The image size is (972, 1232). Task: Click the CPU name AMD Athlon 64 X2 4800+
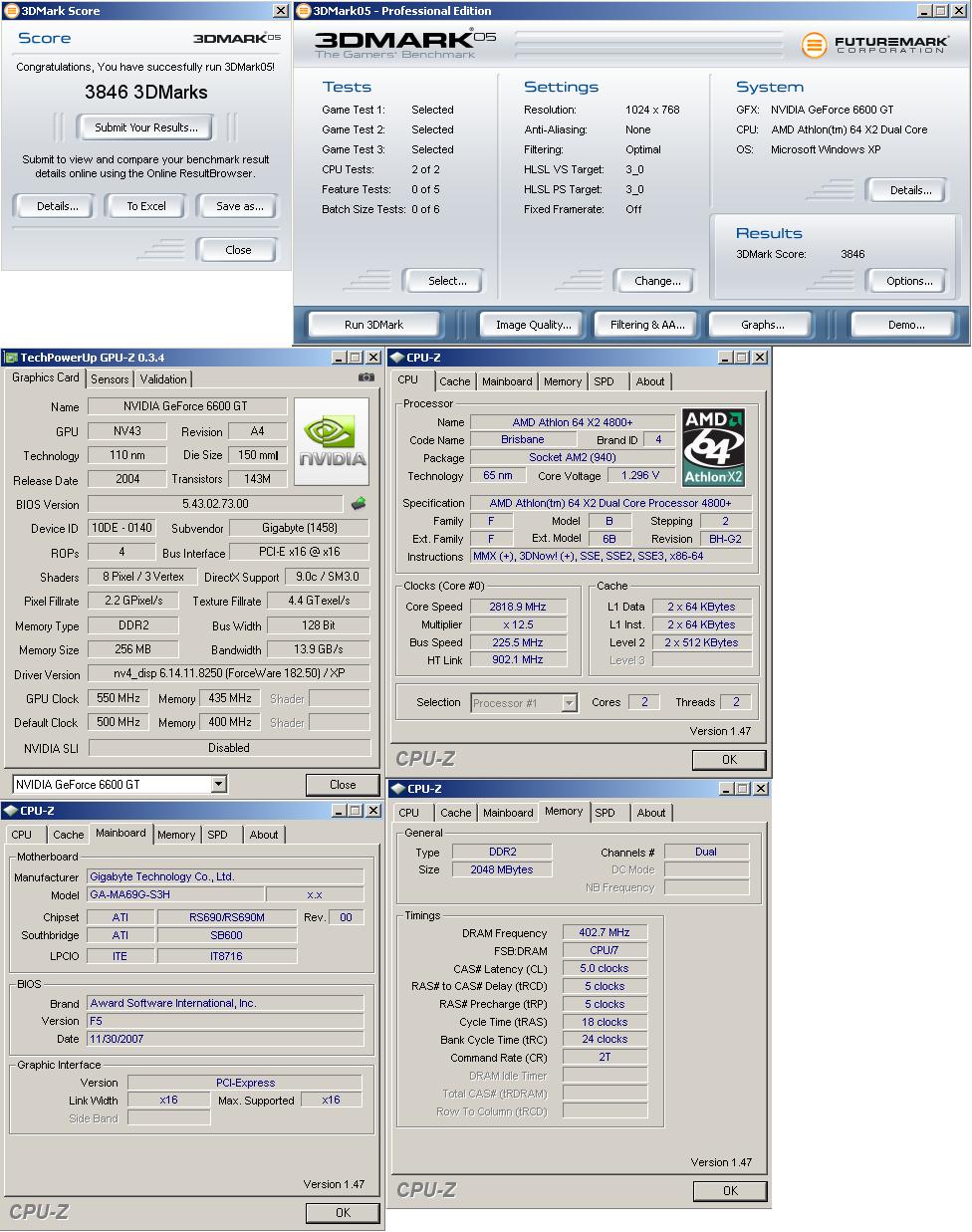click(573, 422)
